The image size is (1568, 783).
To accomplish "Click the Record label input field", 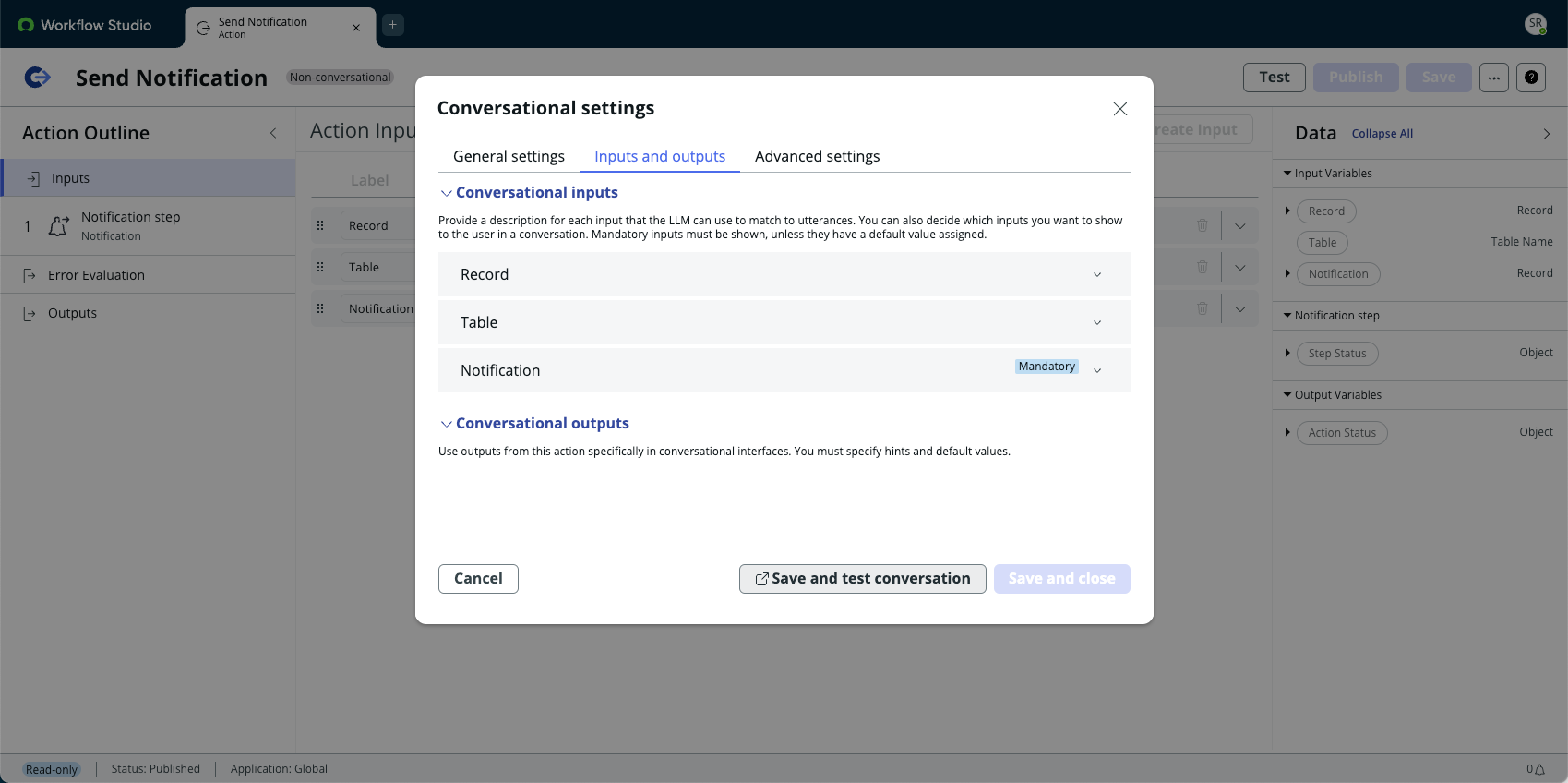I will [x=378, y=226].
